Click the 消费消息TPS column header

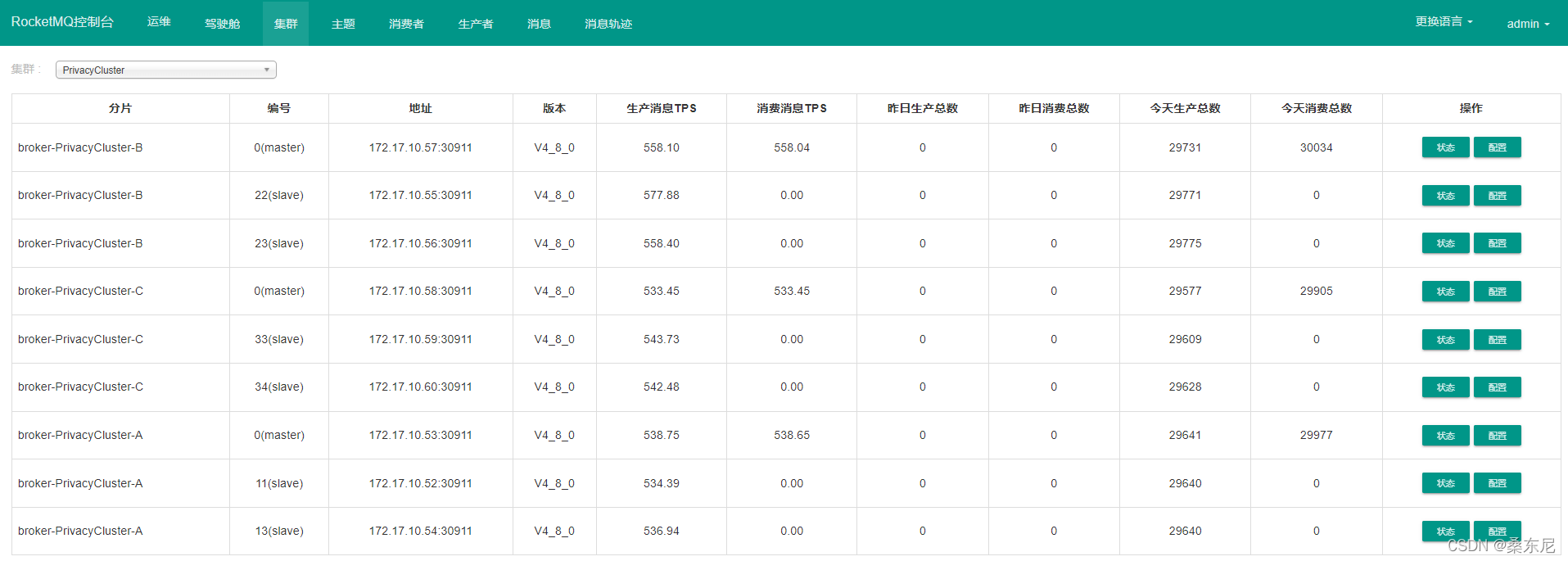click(x=792, y=108)
